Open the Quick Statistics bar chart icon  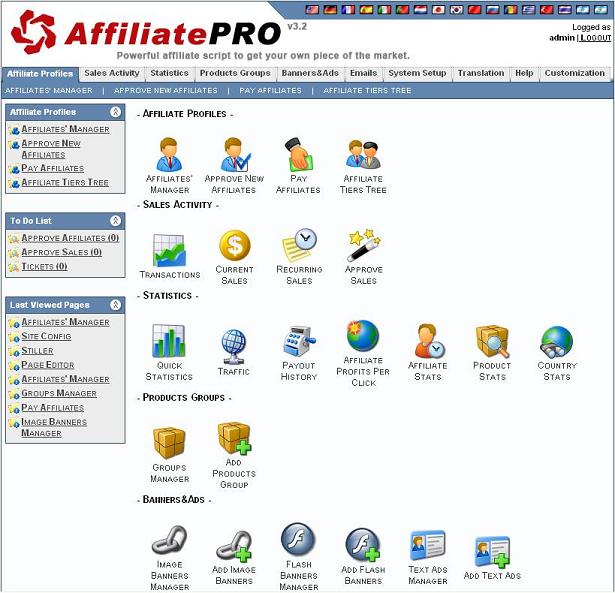click(x=169, y=341)
